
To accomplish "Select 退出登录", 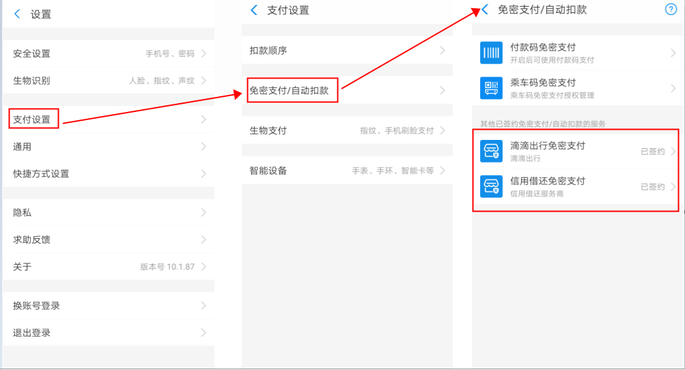I will 109,332.
